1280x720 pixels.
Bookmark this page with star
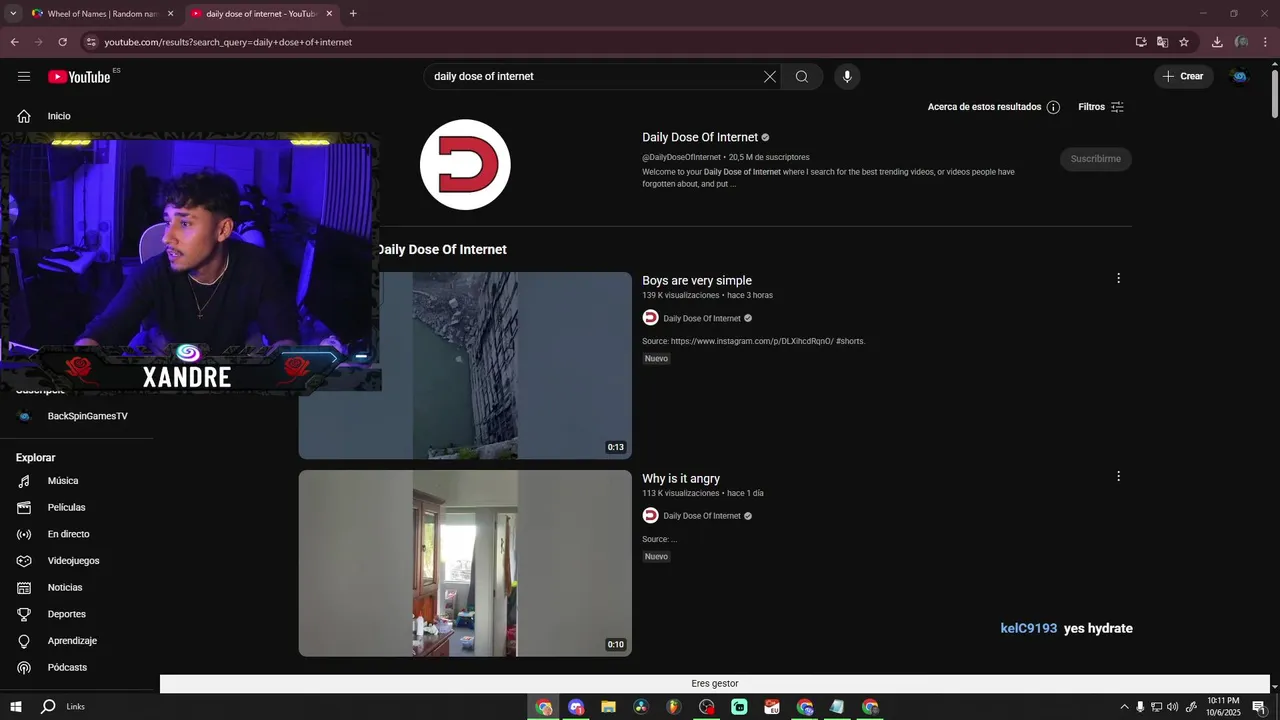[x=1184, y=42]
